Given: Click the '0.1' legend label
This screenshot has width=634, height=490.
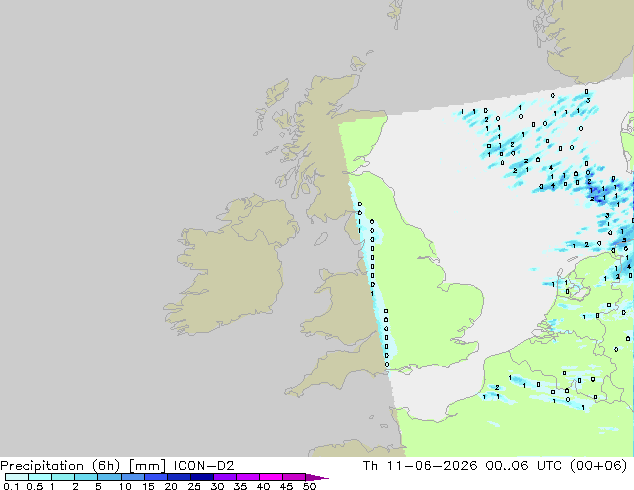Looking at the screenshot, I should point(11,486).
